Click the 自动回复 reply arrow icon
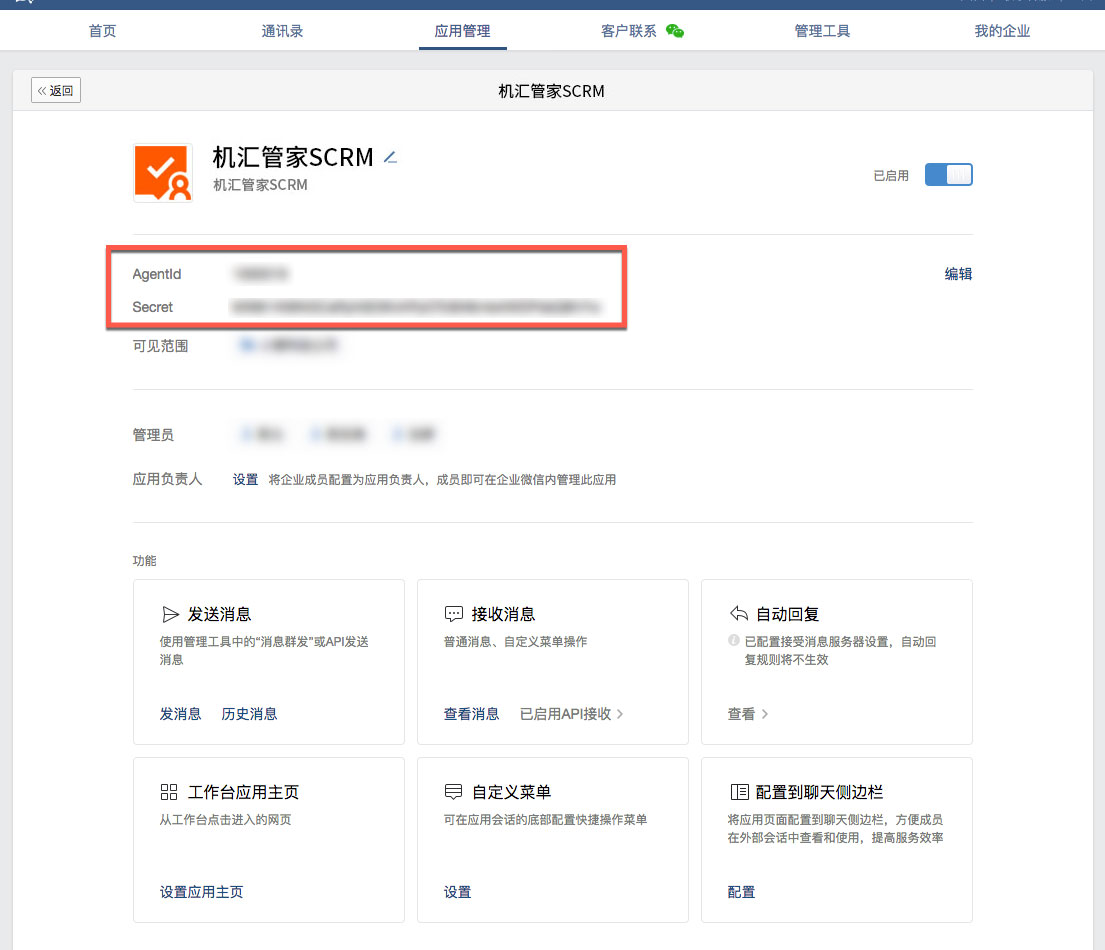This screenshot has width=1105, height=950. pos(739,613)
